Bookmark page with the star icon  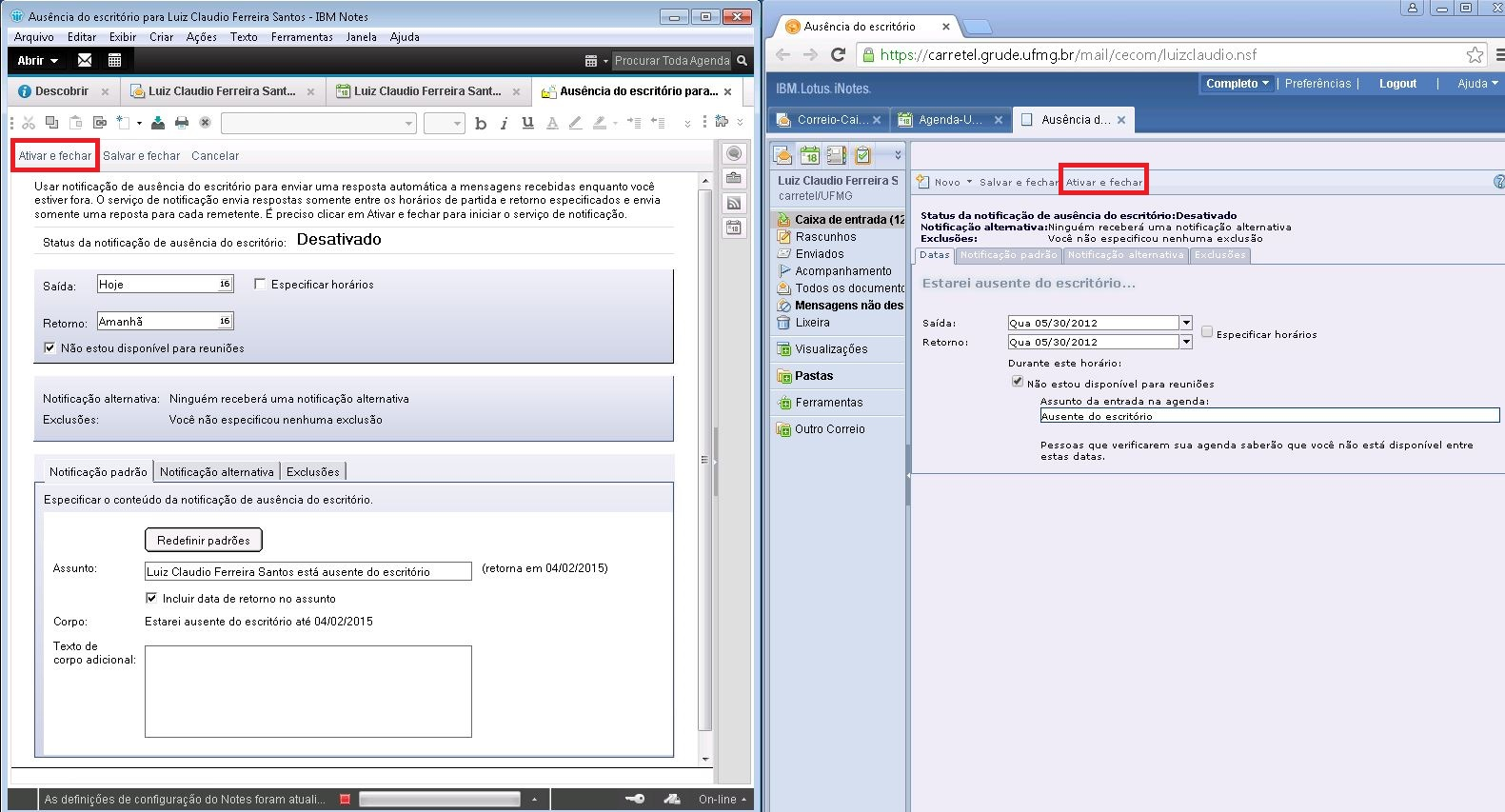pyautogui.click(x=1475, y=55)
